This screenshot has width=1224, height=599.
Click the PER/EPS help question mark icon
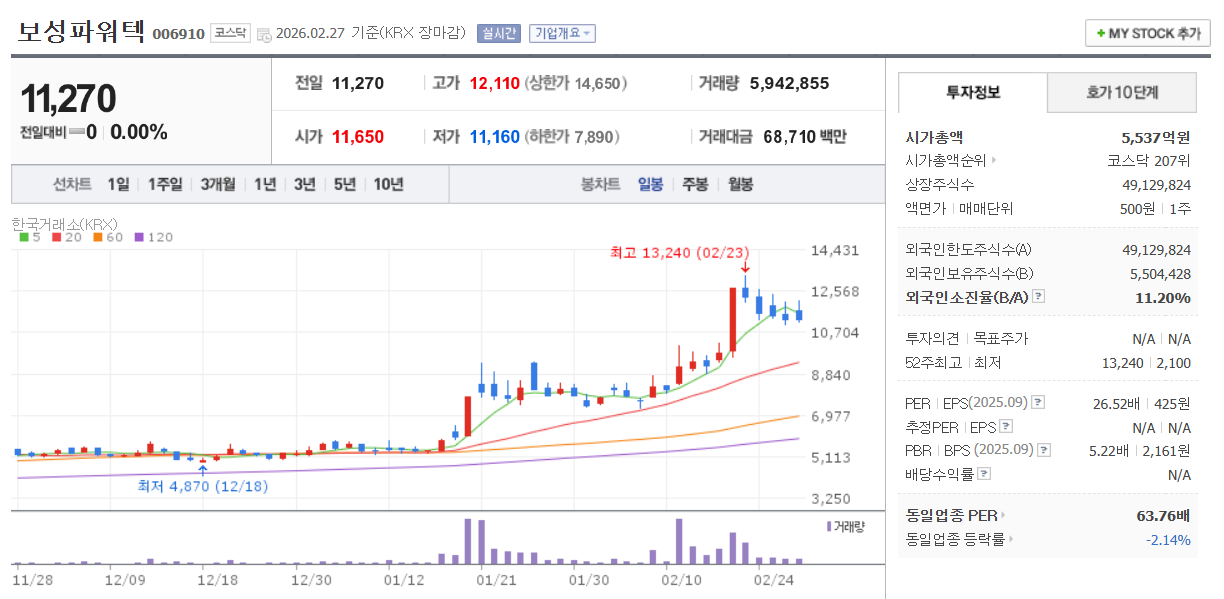[1037, 403]
